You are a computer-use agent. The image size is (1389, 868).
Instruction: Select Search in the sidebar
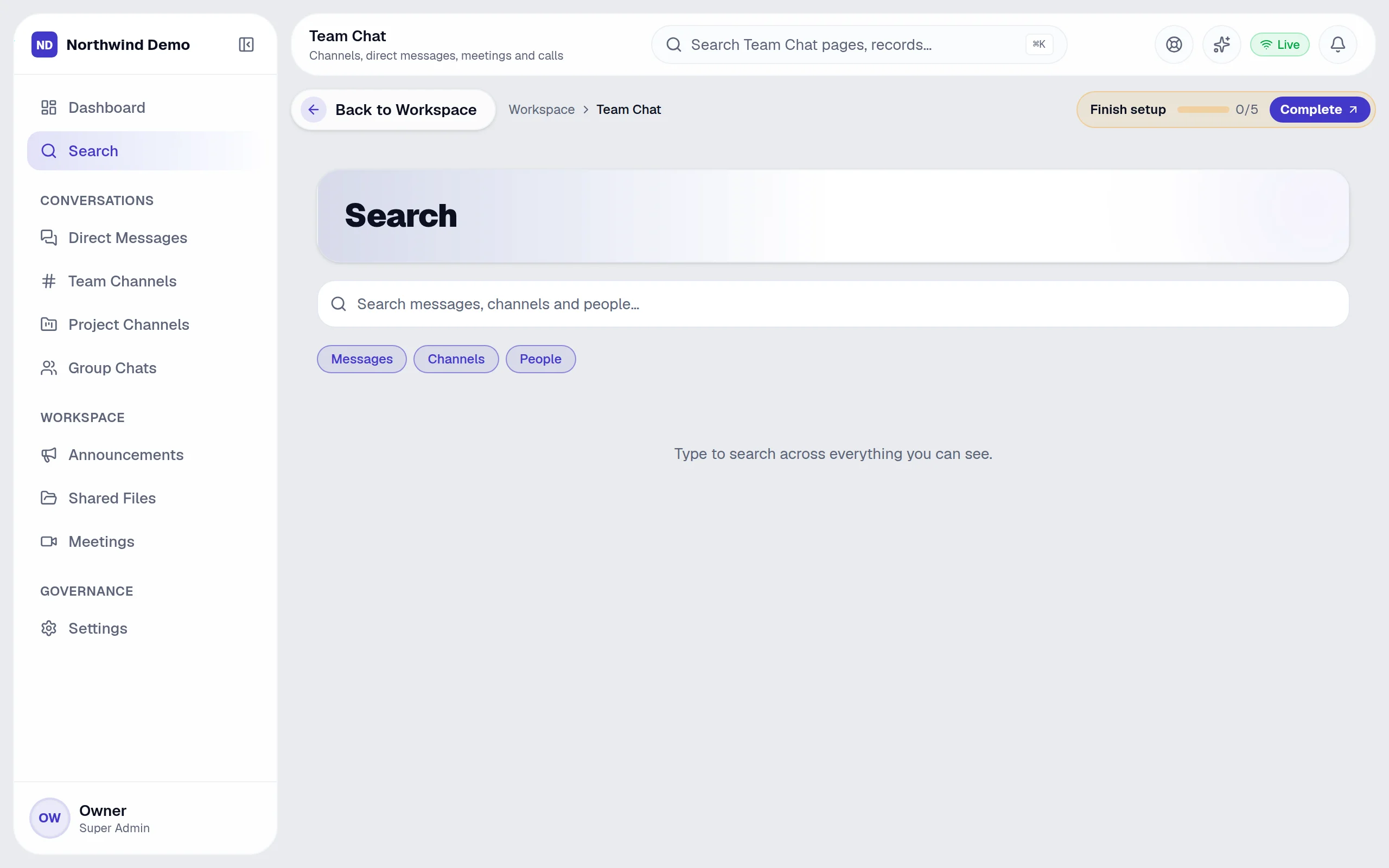tap(145, 151)
